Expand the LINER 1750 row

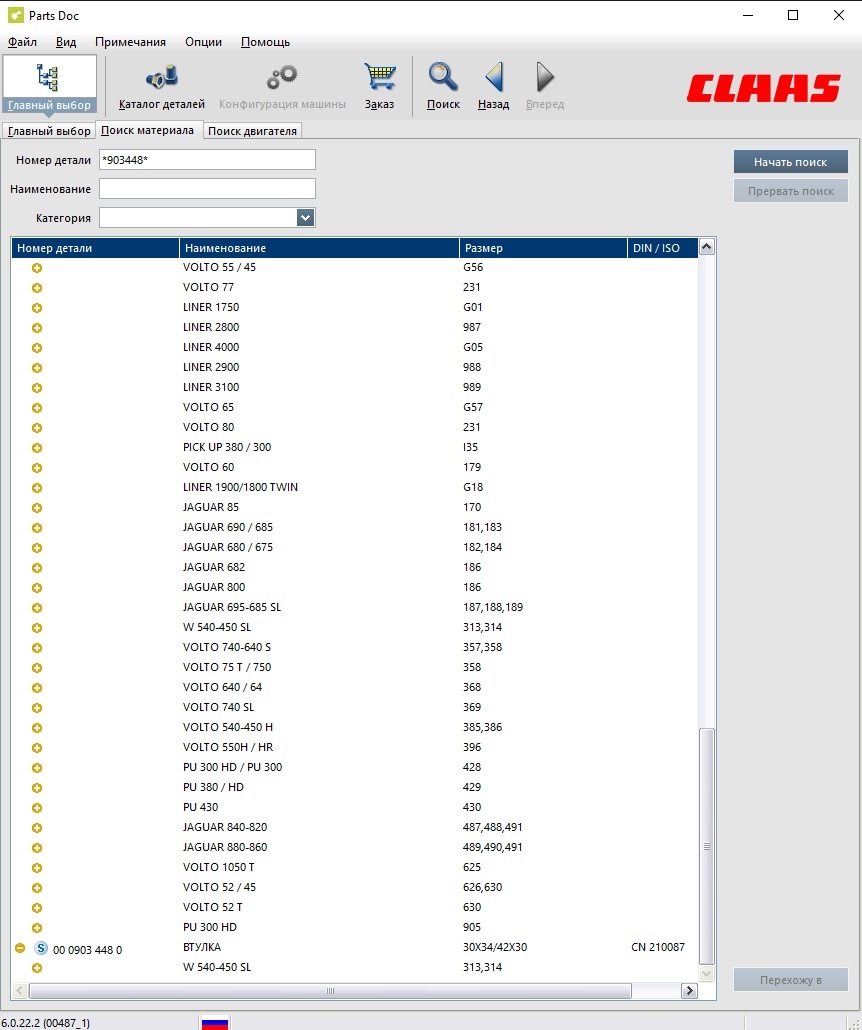pyautogui.click(x=37, y=308)
